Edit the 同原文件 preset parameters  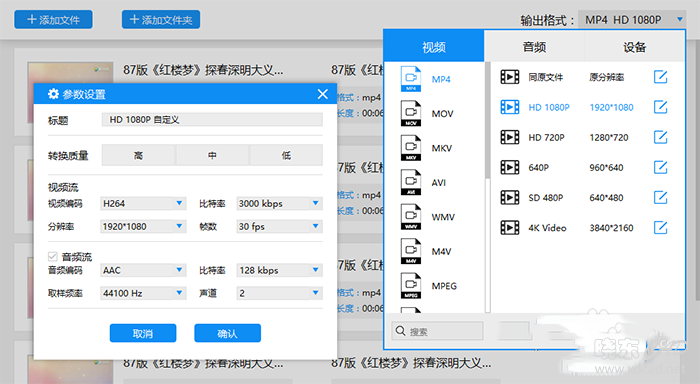[x=660, y=77]
